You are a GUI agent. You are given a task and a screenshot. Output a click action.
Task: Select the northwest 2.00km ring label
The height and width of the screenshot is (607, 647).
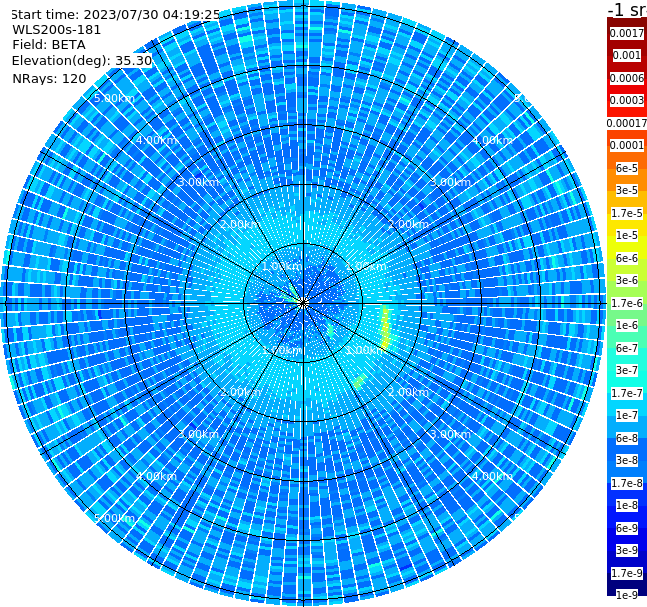(x=241, y=224)
